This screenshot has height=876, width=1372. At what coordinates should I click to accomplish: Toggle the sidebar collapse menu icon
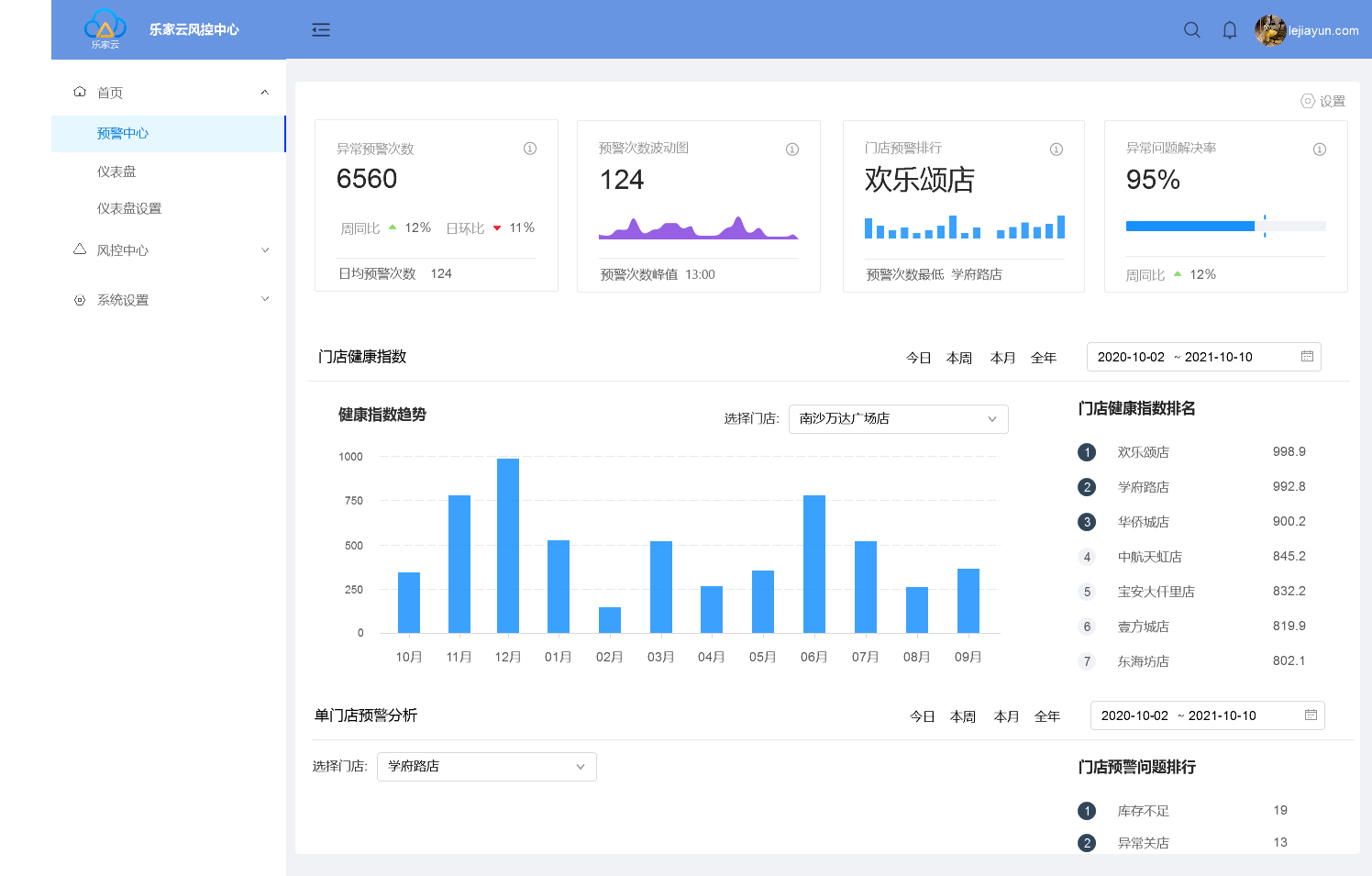tap(321, 30)
